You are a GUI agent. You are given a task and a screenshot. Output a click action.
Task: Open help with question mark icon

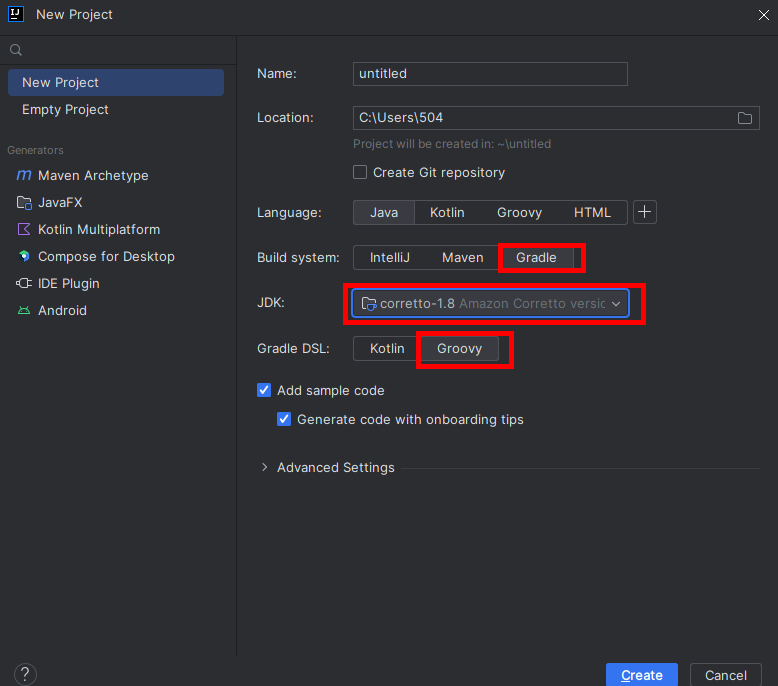pos(25,674)
